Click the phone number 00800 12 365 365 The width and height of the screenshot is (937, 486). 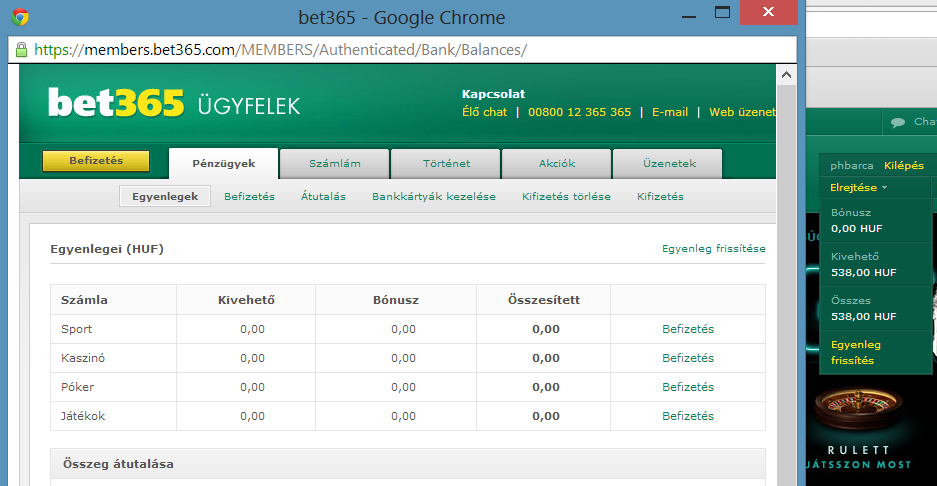[x=580, y=112]
